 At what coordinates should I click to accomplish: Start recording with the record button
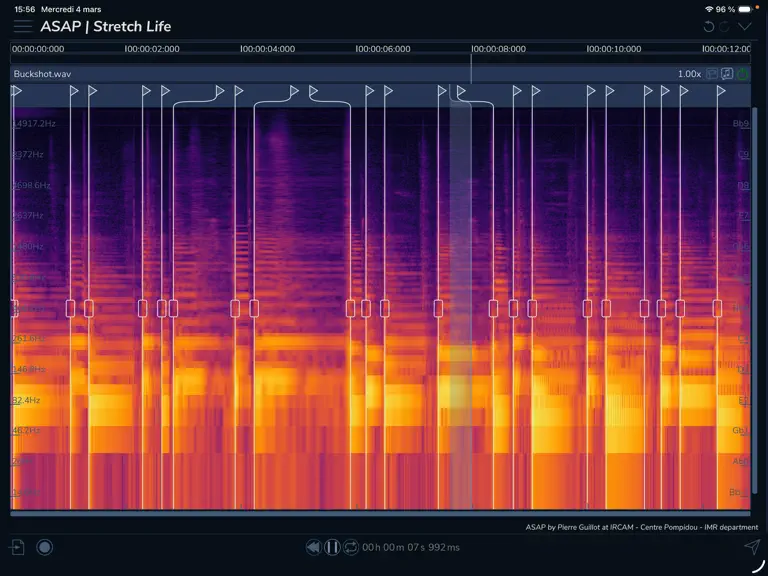pos(45,547)
